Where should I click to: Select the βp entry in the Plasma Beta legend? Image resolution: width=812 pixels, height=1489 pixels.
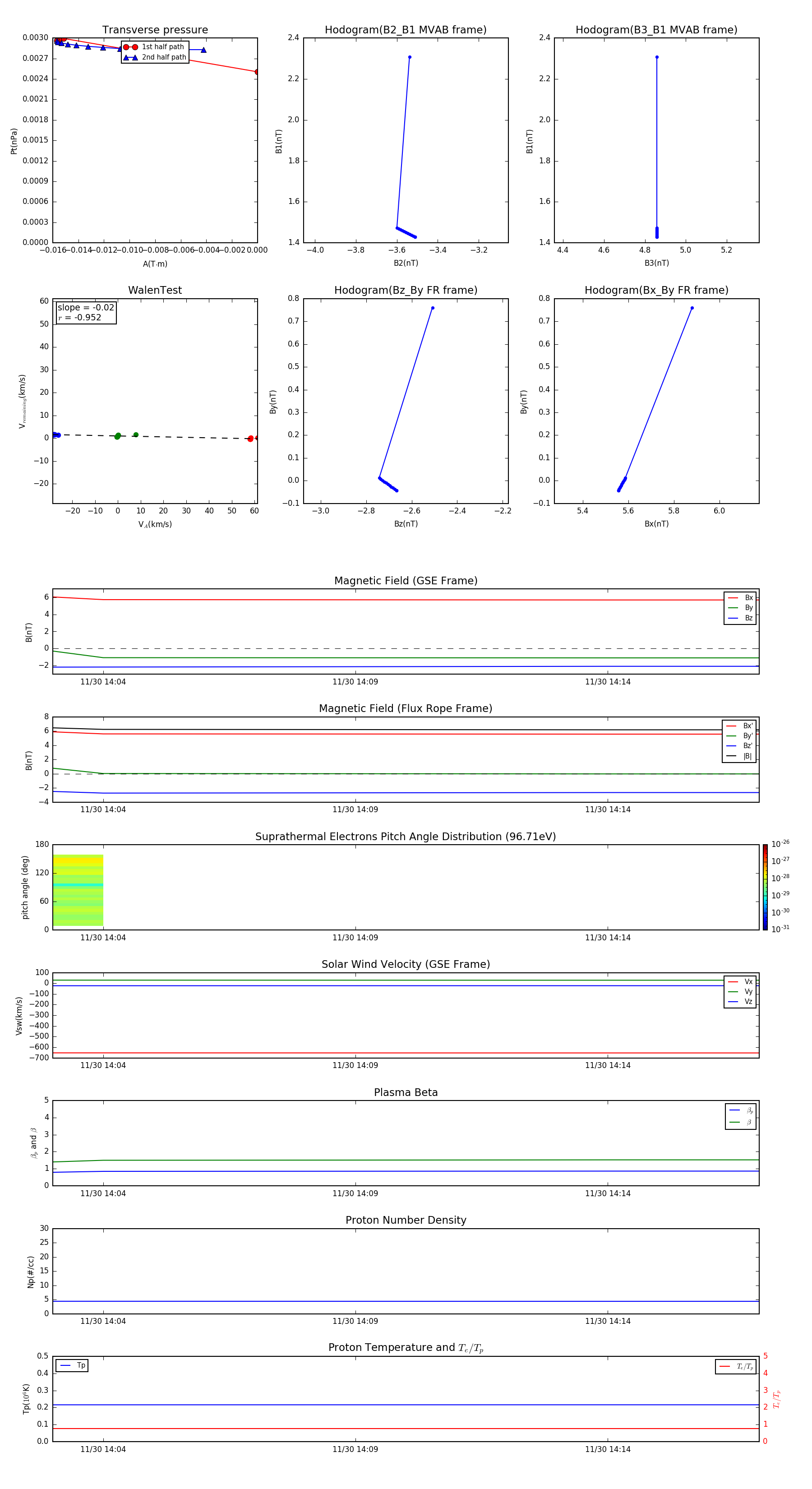coord(741,1110)
